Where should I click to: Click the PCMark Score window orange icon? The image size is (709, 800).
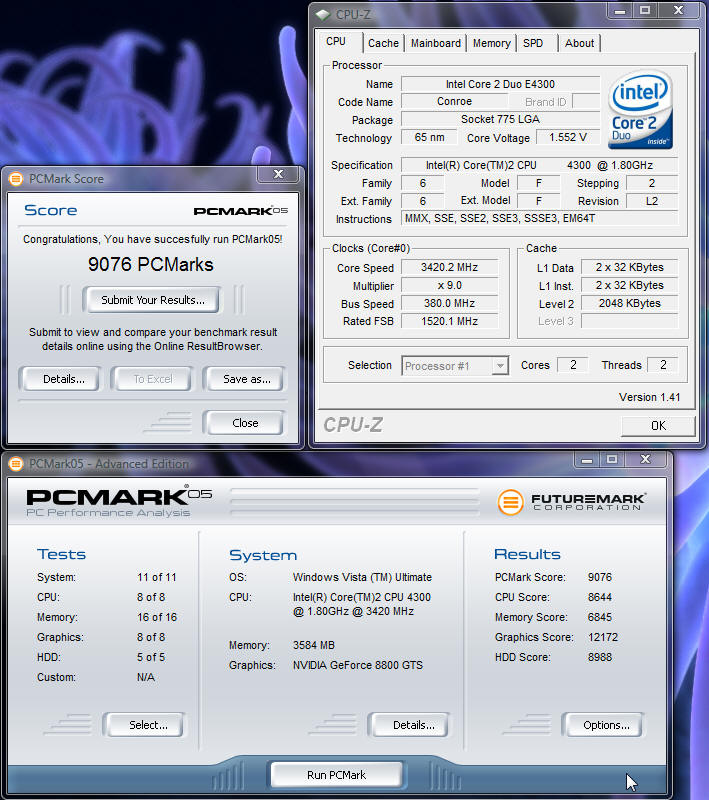16,179
